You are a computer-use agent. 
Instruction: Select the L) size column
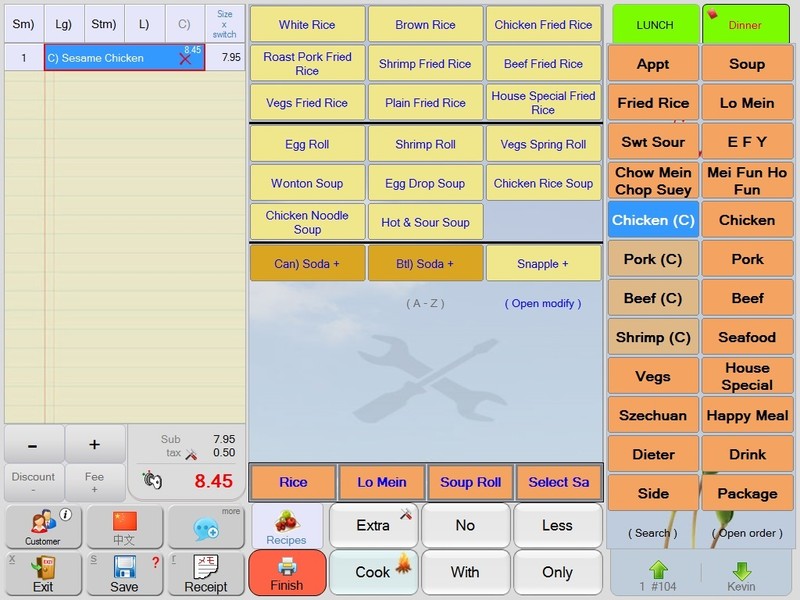pos(144,23)
